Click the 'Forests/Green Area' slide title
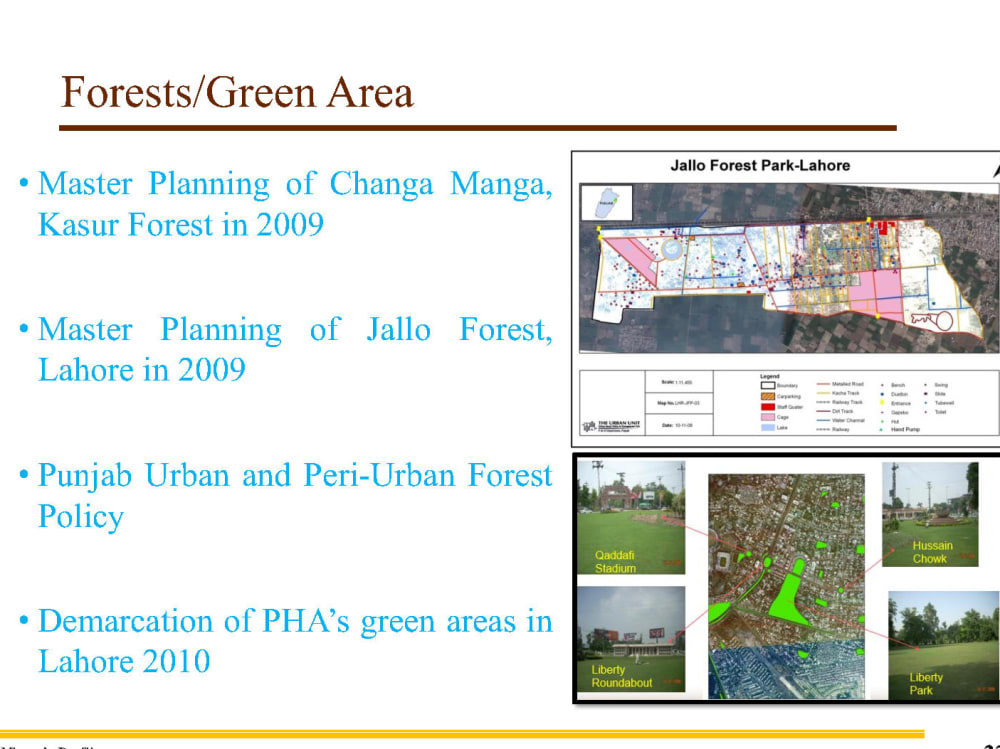Image resolution: width=1000 pixels, height=749 pixels. 237,93
